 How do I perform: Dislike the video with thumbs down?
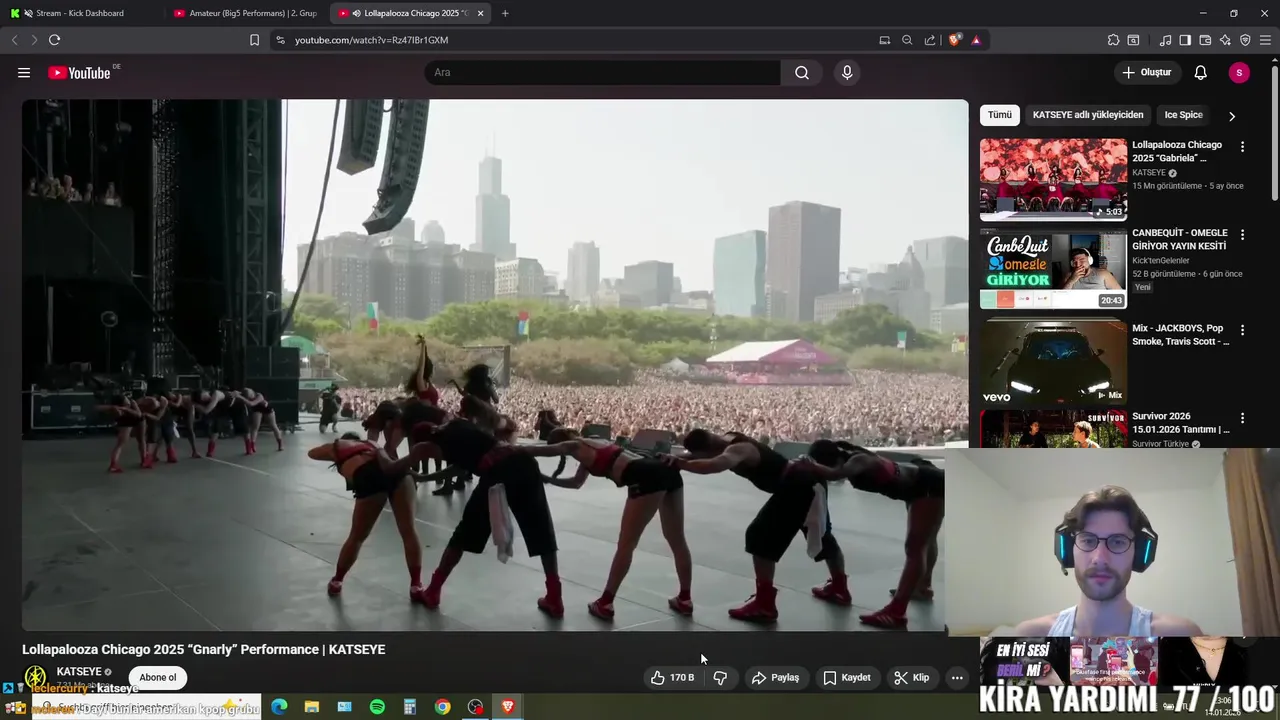click(720, 678)
